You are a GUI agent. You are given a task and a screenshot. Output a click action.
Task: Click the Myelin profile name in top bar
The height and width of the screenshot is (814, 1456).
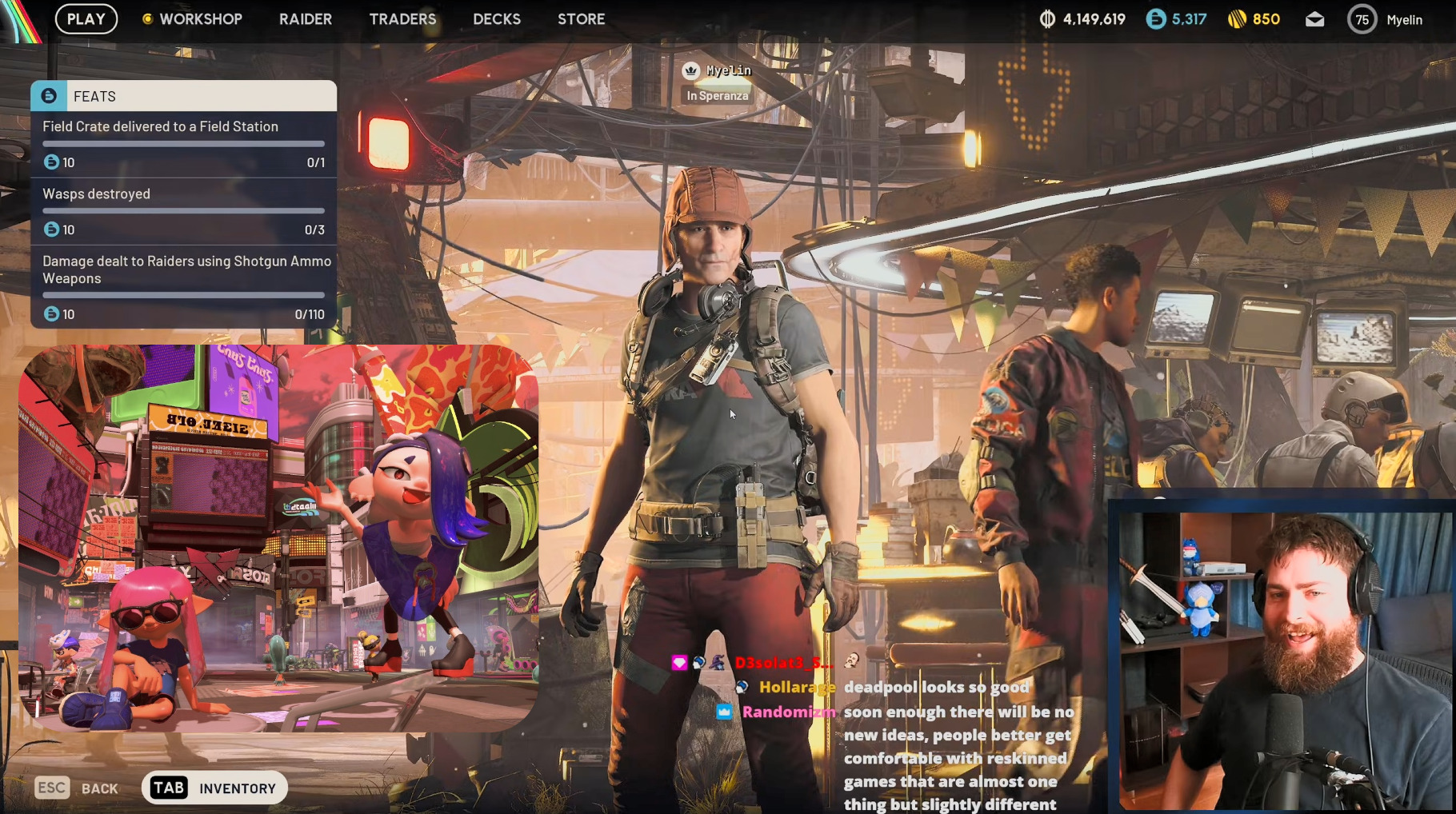pyautogui.click(x=1404, y=20)
